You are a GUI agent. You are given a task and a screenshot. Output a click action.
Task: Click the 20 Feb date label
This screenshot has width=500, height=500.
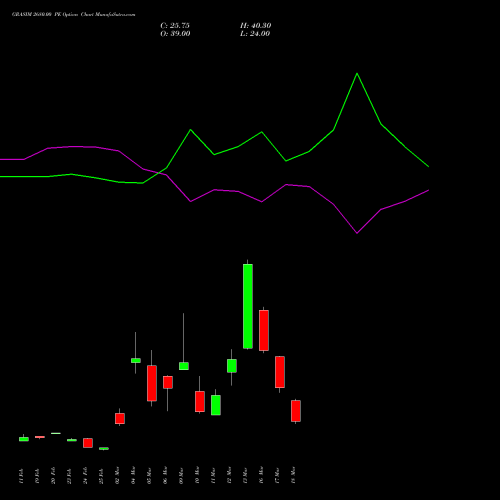tap(53, 476)
